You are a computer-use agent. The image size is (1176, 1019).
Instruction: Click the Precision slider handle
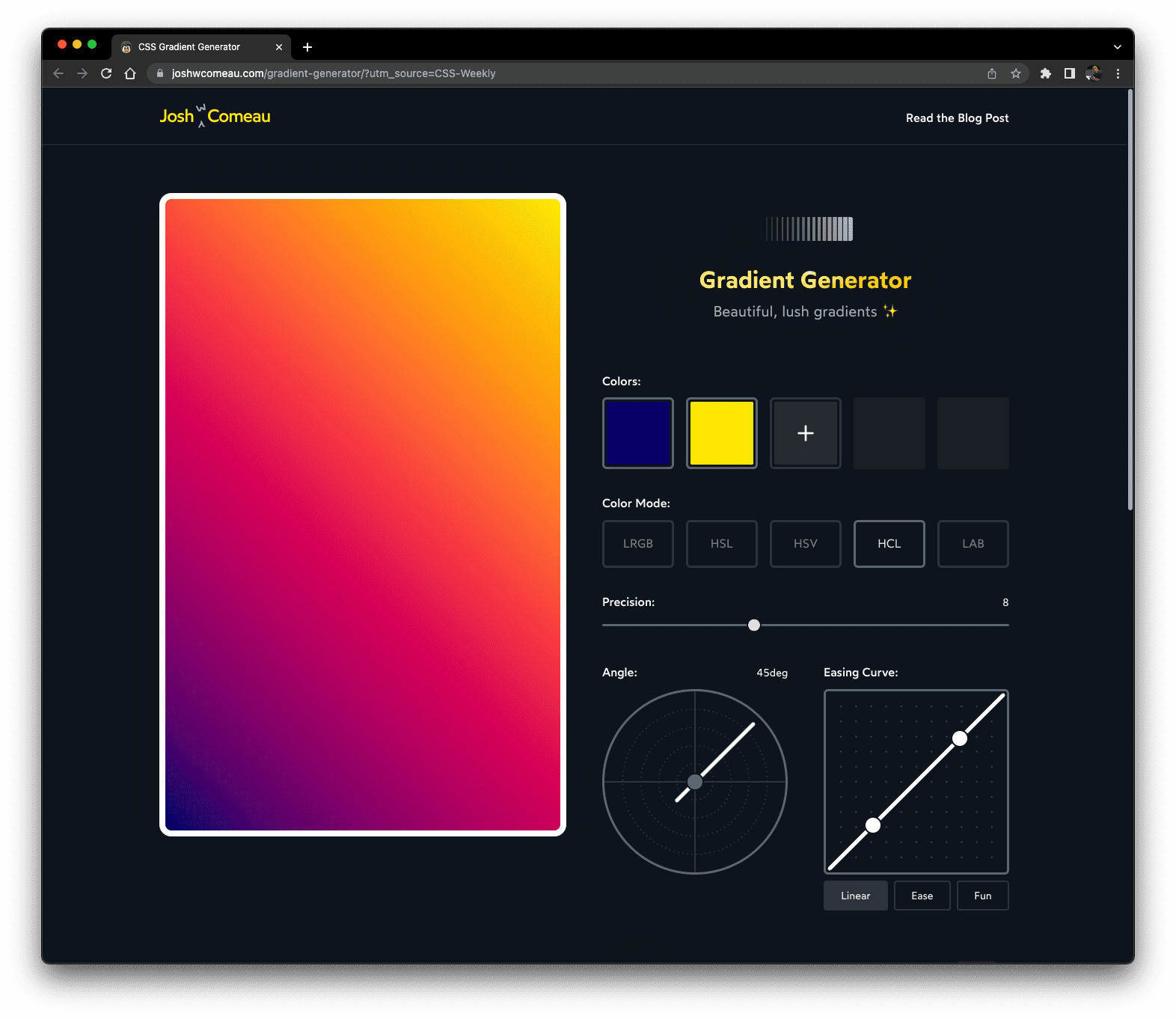point(754,625)
